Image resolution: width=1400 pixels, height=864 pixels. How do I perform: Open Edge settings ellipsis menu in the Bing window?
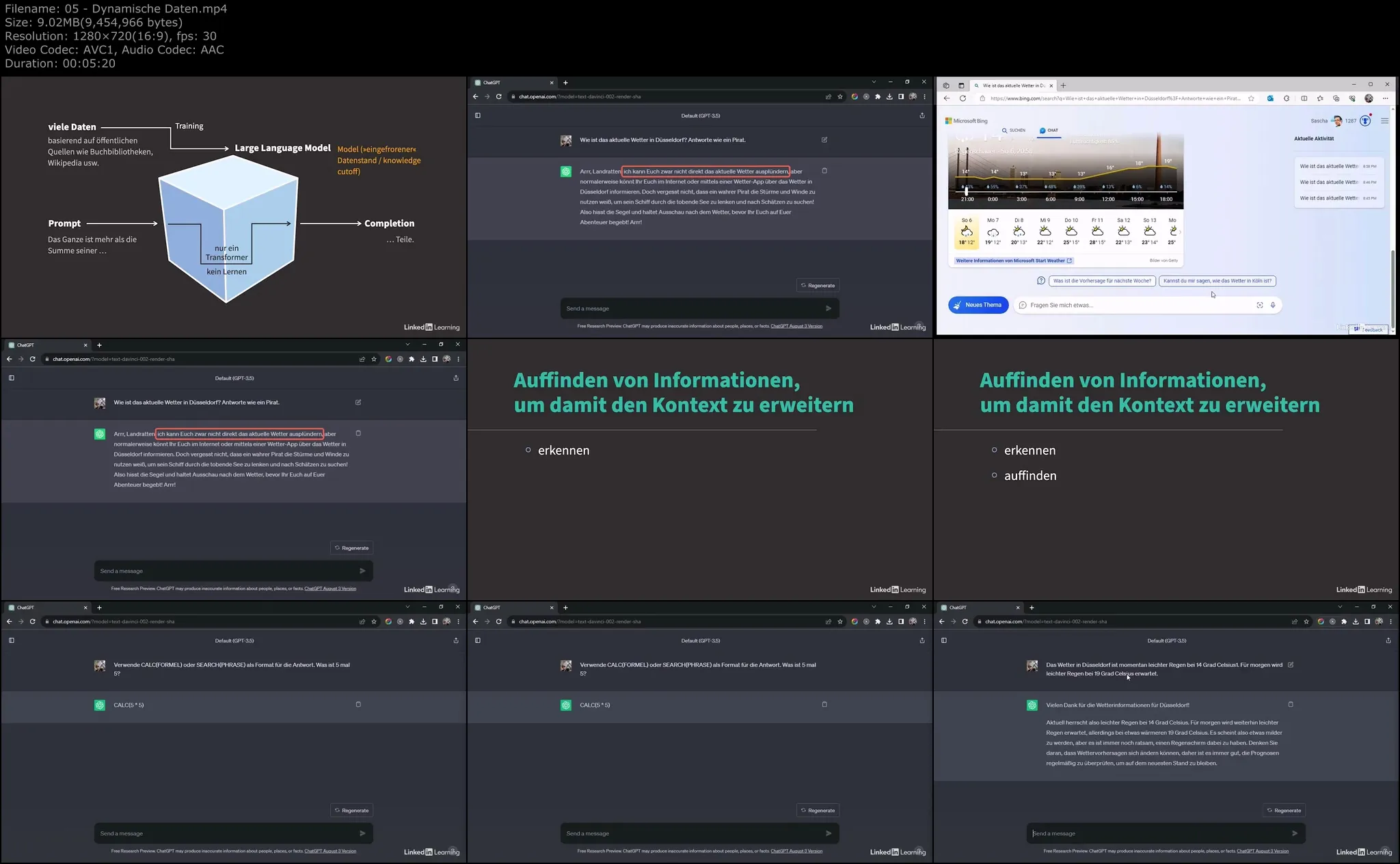tap(1386, 98)
